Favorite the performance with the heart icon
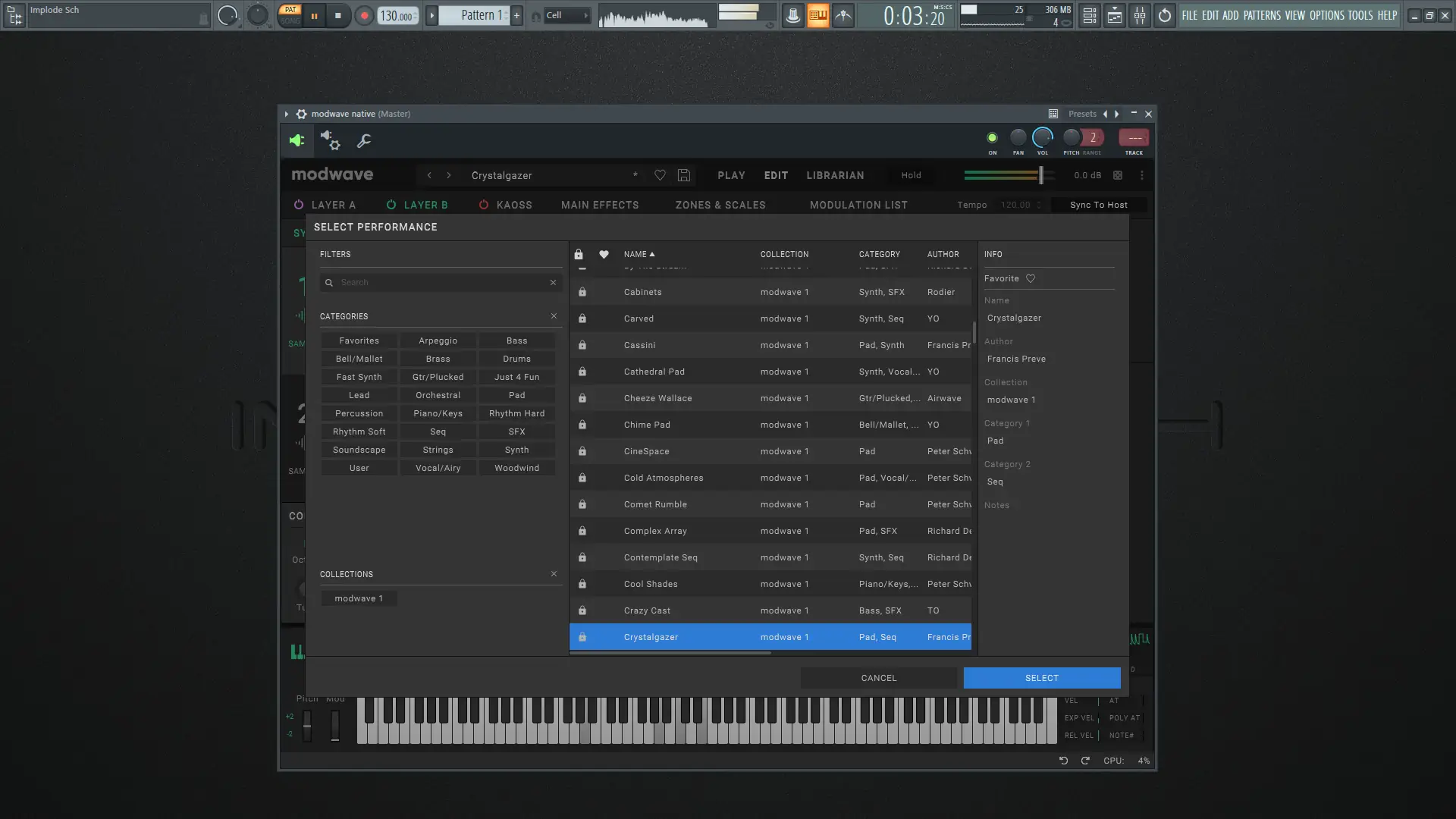 coord(660,175)
